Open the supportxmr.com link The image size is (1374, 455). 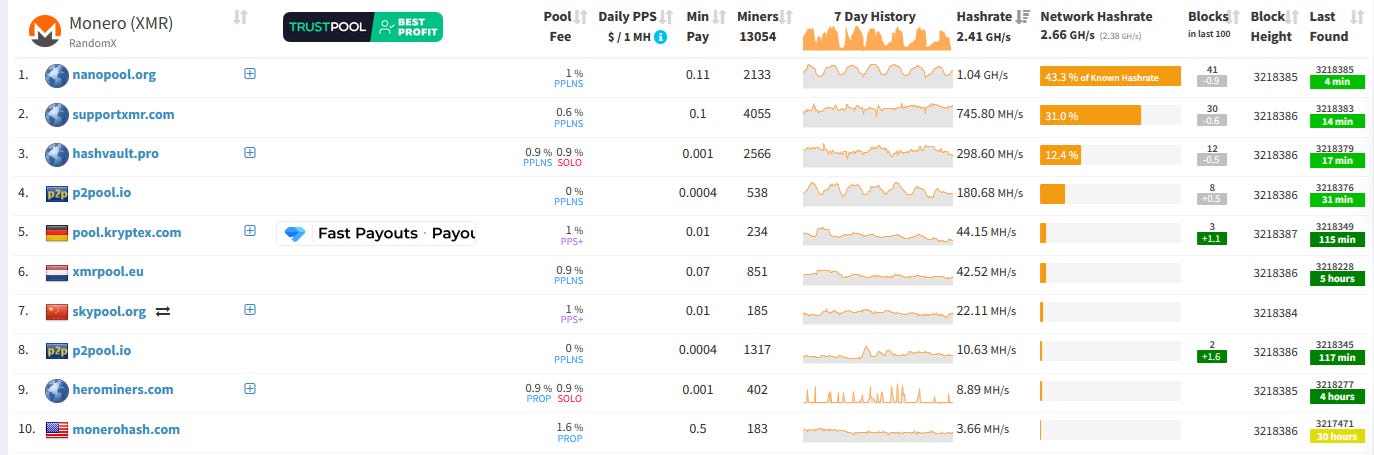(x=123, y=115)
